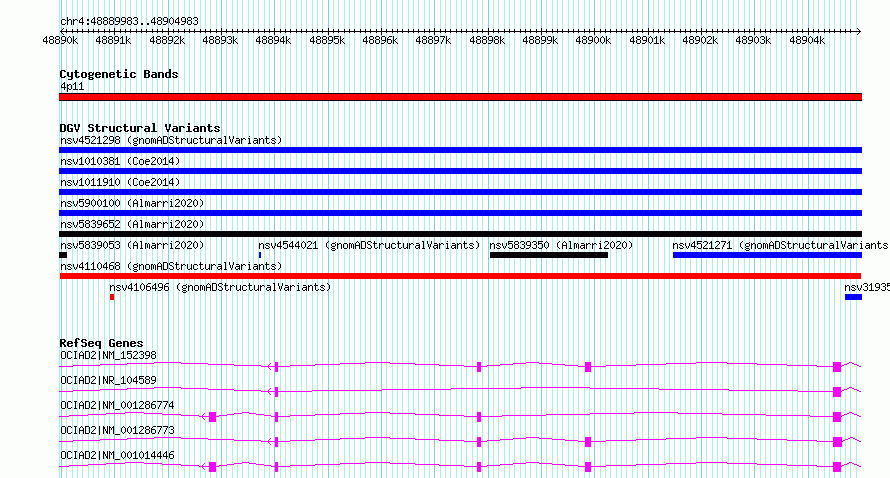890x478 pixels.
Task: Select the nsv1011910 (Coe2014) variant label
Action: point(120,182)
